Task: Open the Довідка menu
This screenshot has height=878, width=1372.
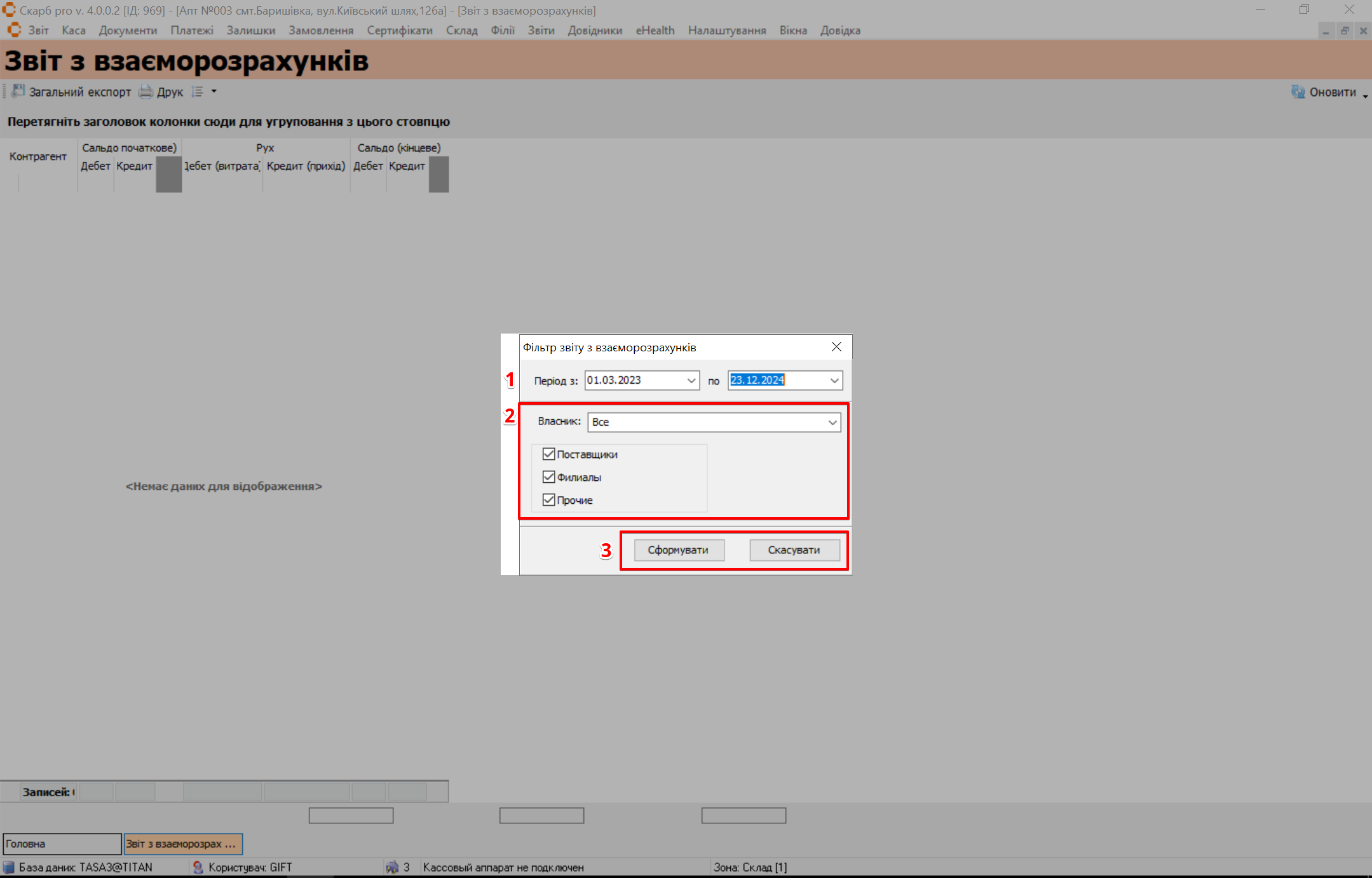Action: click(x=840, y=30)
